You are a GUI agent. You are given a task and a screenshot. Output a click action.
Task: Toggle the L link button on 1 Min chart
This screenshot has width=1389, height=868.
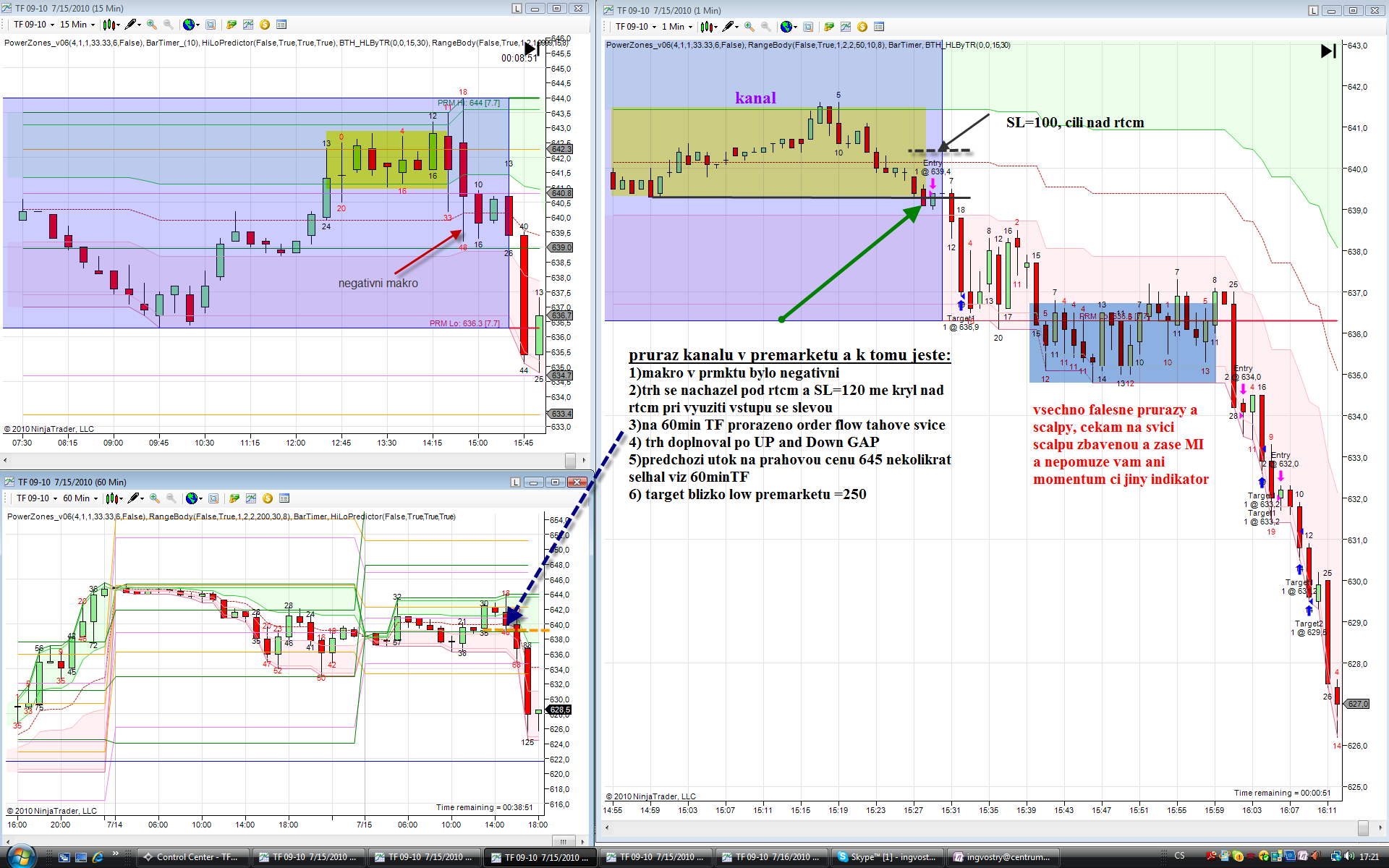(x=1313, y=10)
